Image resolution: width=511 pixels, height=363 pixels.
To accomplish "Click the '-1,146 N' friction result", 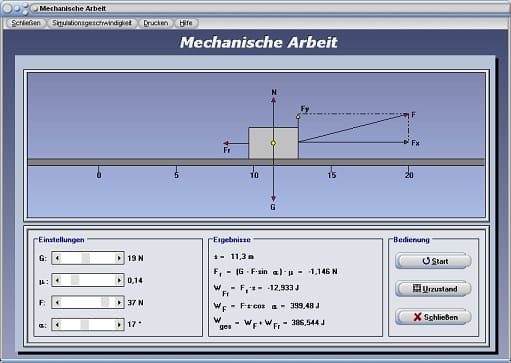I will point(323,271).
